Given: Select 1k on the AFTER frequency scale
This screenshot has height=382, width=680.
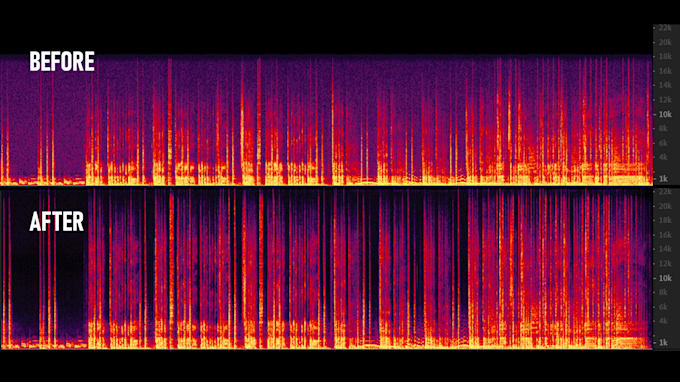Looking at the screenshot, I should [663, 343].
